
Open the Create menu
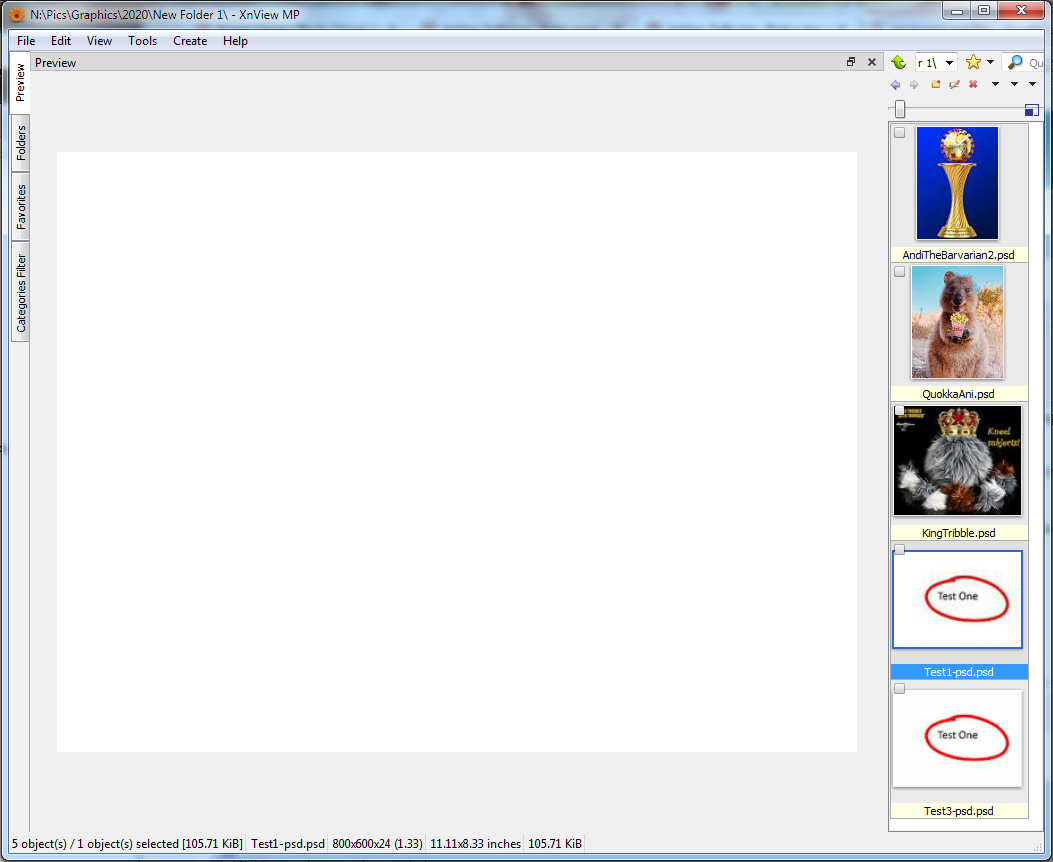coord(190,41)
